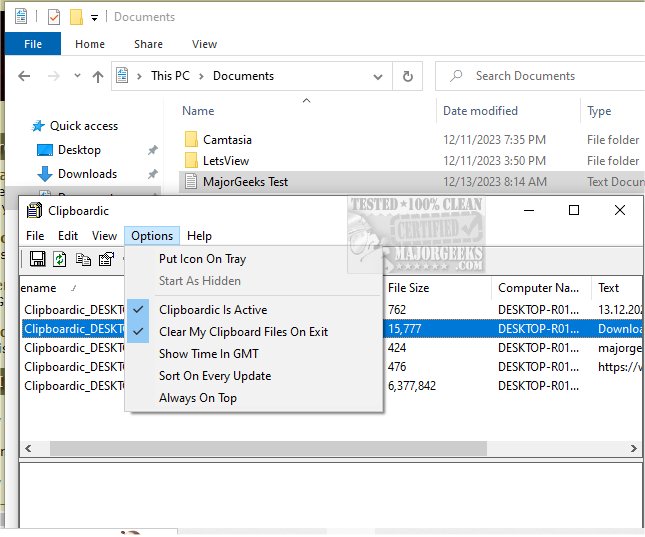645x537 pixels.
Task: Click the Clipboardic title bar app icon
Action: pyautogui.click(x=34, y=210)
